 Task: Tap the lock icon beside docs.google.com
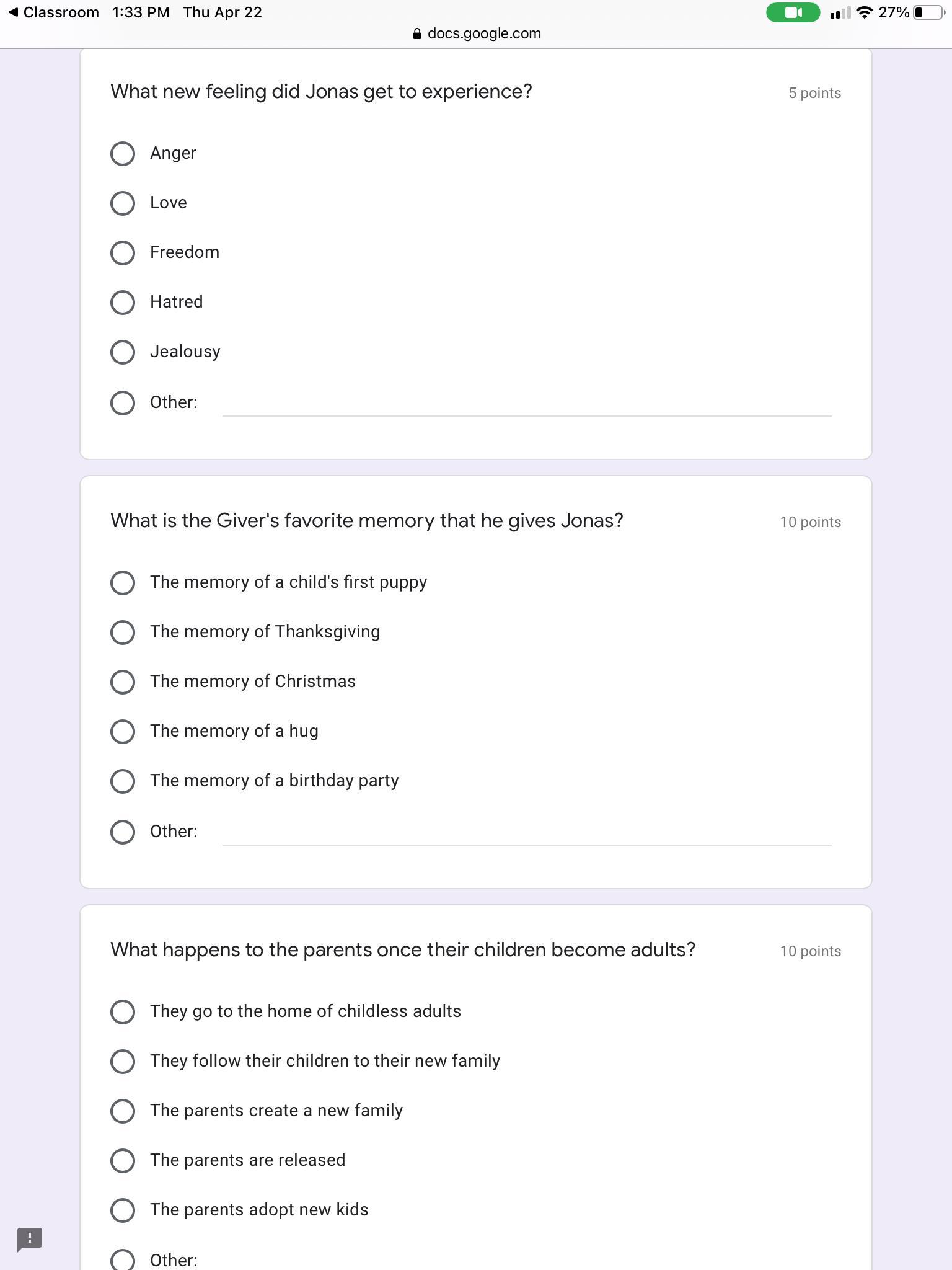click(417, 34)
